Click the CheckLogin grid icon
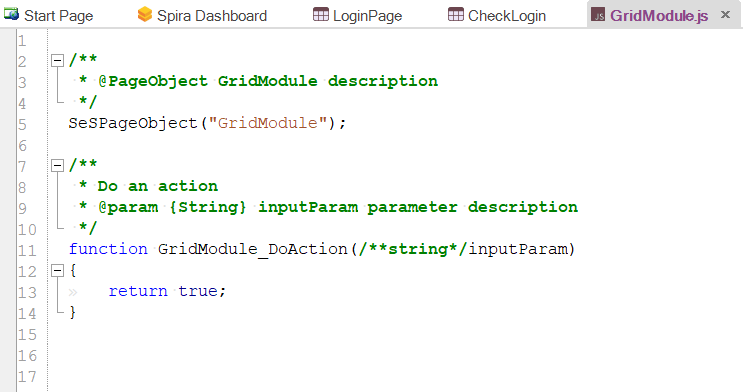The image size is (743, 392). pyautogui.click(x=456, y=15)
